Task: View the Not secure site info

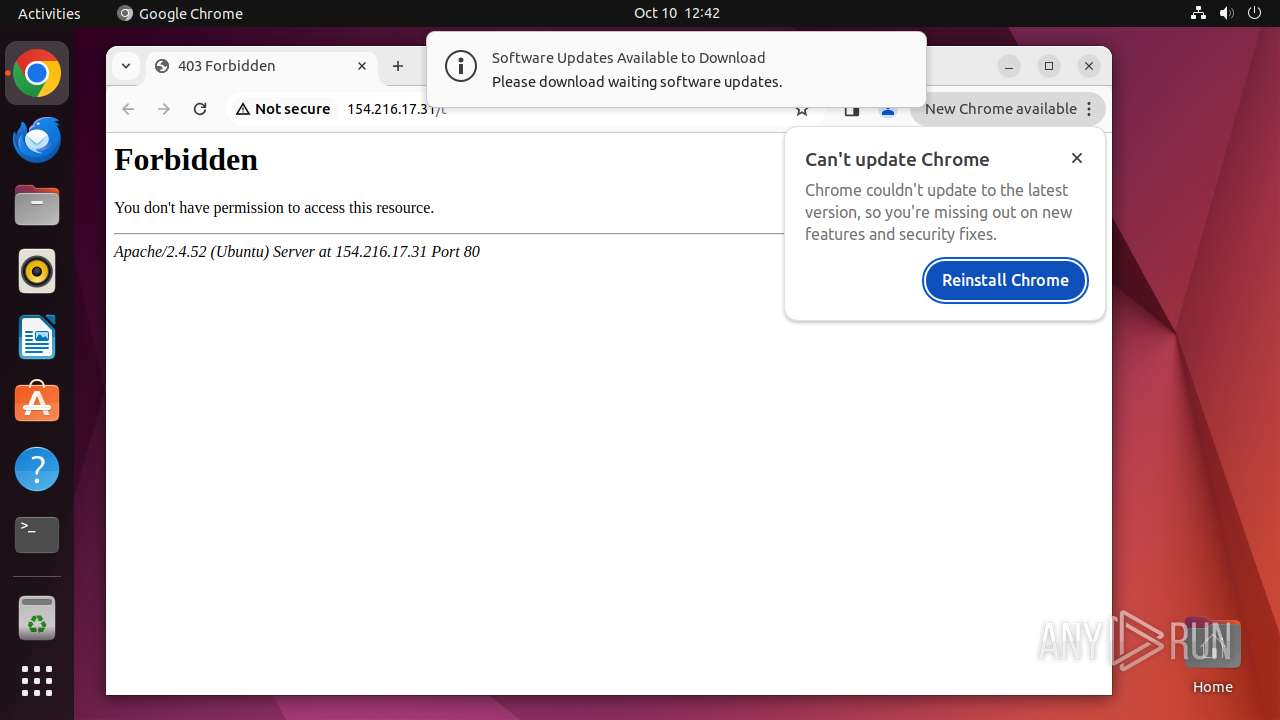Action: [283, 109]
